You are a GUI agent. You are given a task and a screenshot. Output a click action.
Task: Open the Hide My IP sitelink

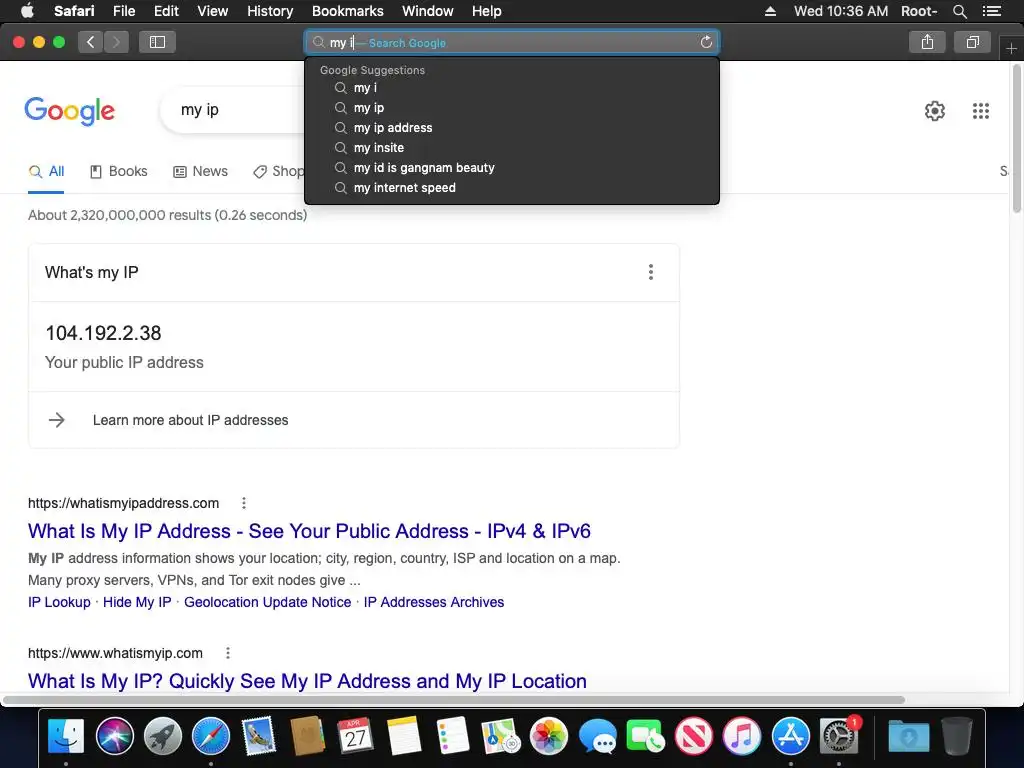pos(137,602)
